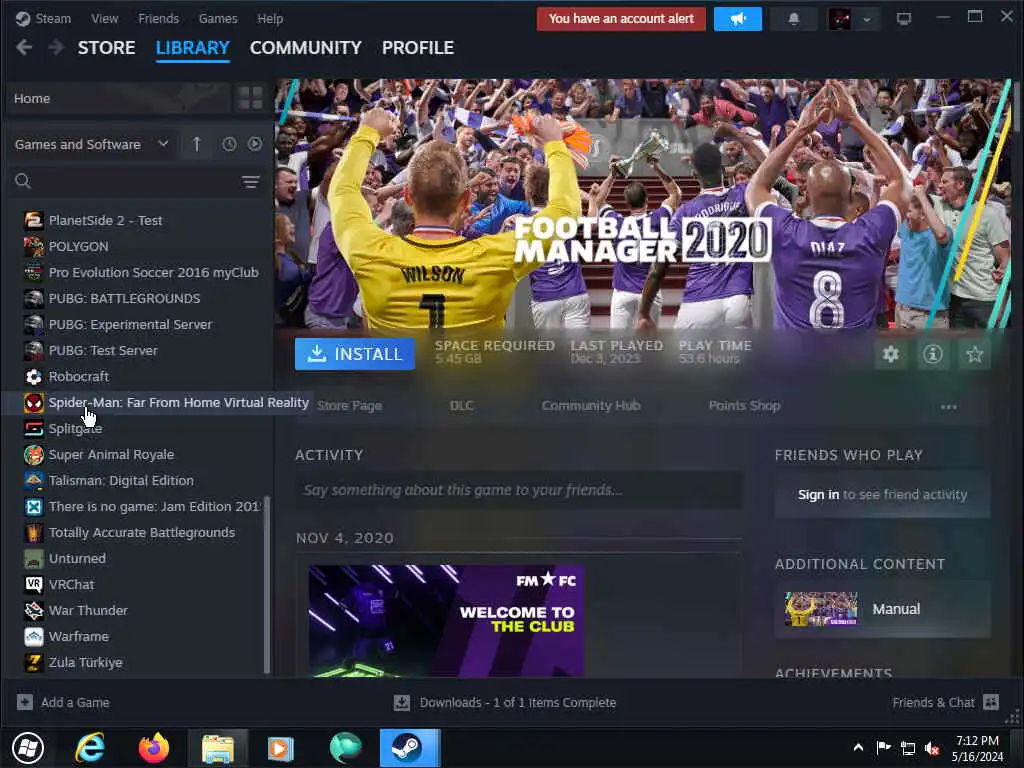
Task: Click the Unturned game icon
Action: click(x=33, y=559)
